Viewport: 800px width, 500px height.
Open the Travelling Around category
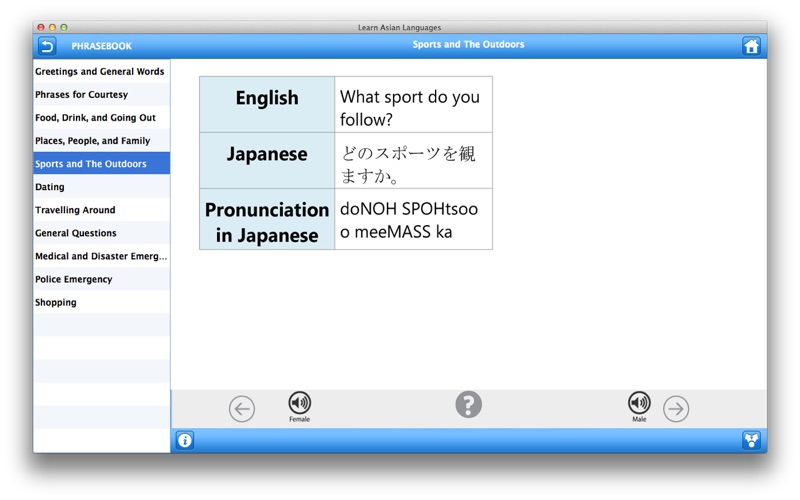[102, 210]
